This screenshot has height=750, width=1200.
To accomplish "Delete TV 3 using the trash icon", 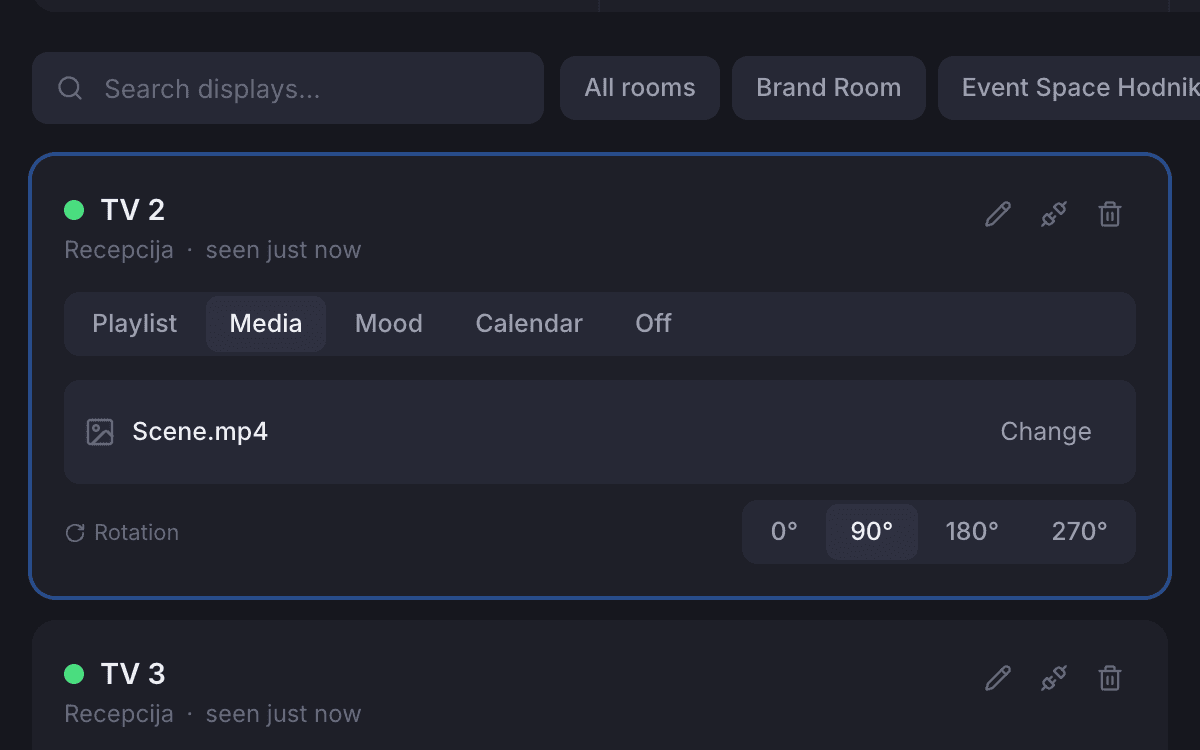I will click(1110, 678).
